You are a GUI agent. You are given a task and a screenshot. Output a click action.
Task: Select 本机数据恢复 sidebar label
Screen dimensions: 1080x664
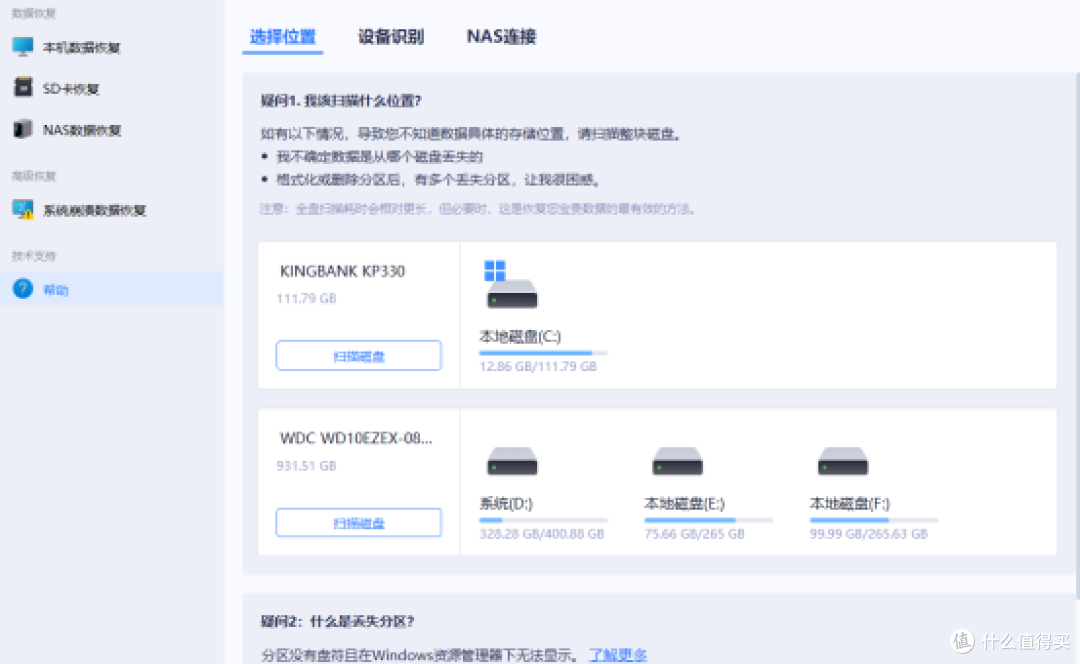(x=81, y=48)
